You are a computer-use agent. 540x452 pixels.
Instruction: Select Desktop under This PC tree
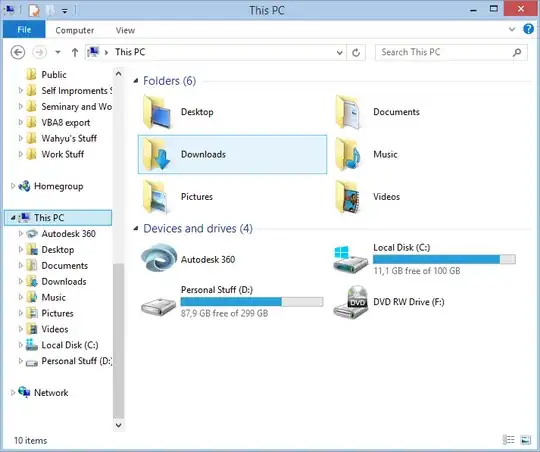[x=58, y=249]
